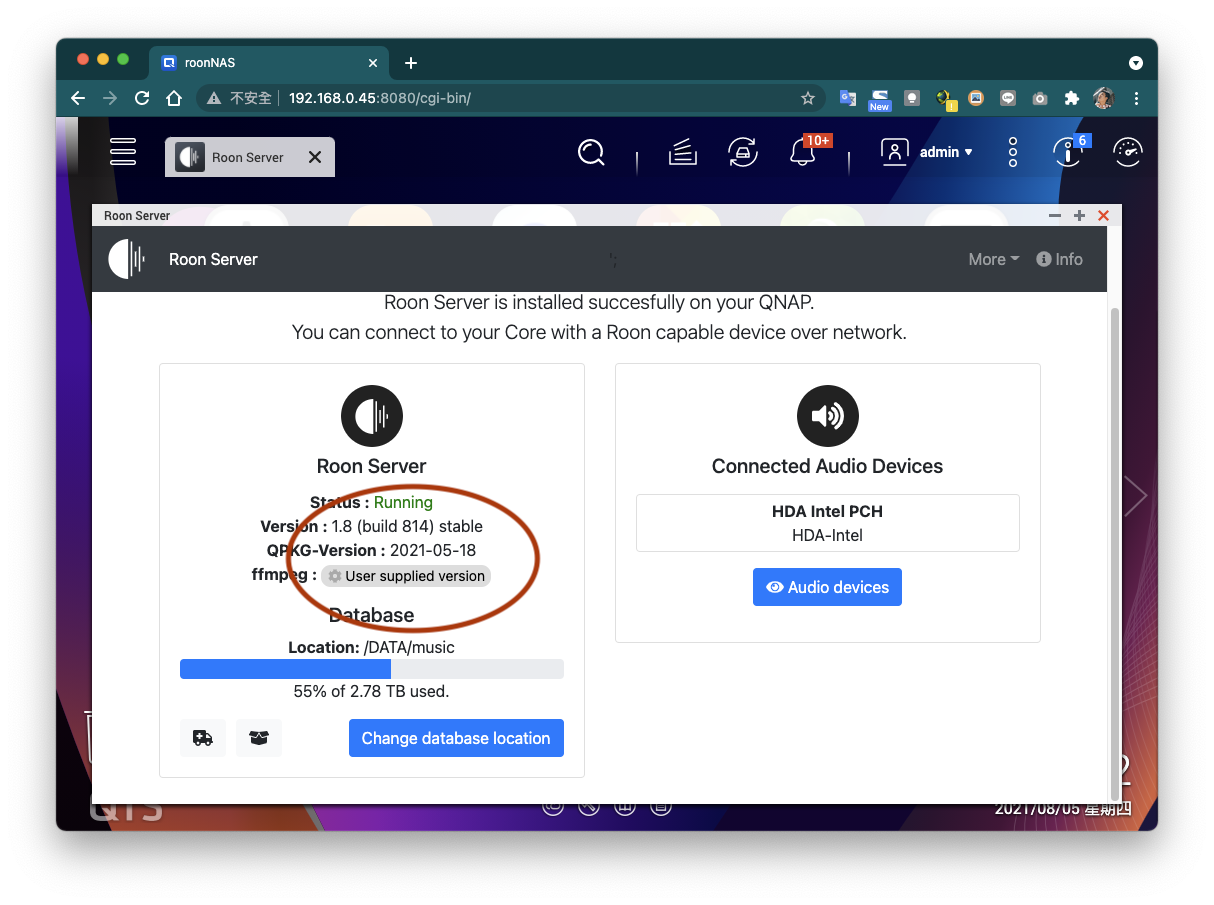Click the User supplied version ffmpeg badge

click(x=406, y=576)
